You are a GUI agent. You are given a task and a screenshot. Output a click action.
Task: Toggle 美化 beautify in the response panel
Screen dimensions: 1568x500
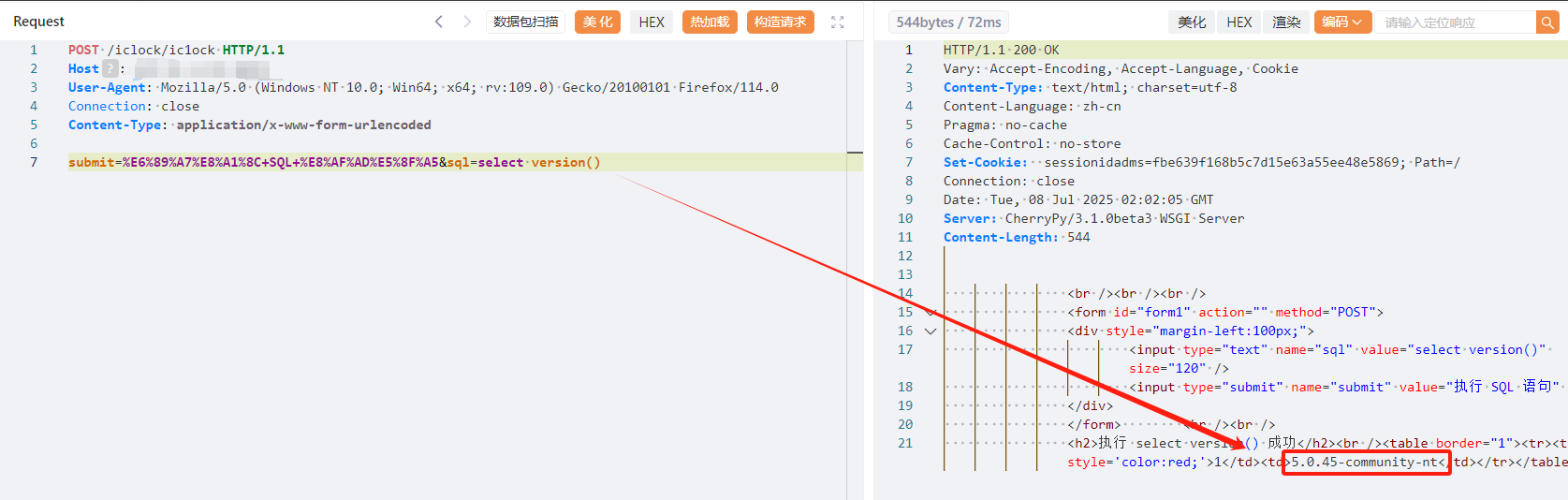(1192, 22)
